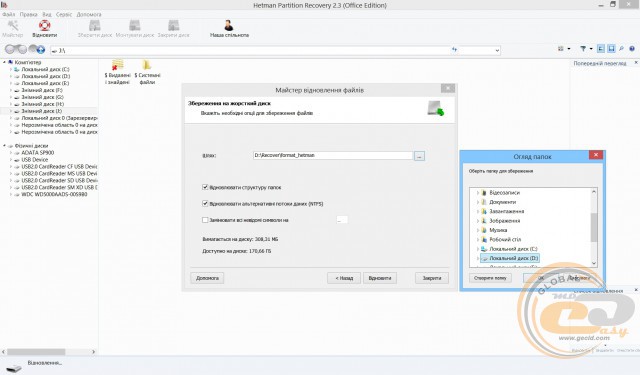Click scroll-down arrow in folder browse list
The image size is (640, 375).
tap(594, 263)
